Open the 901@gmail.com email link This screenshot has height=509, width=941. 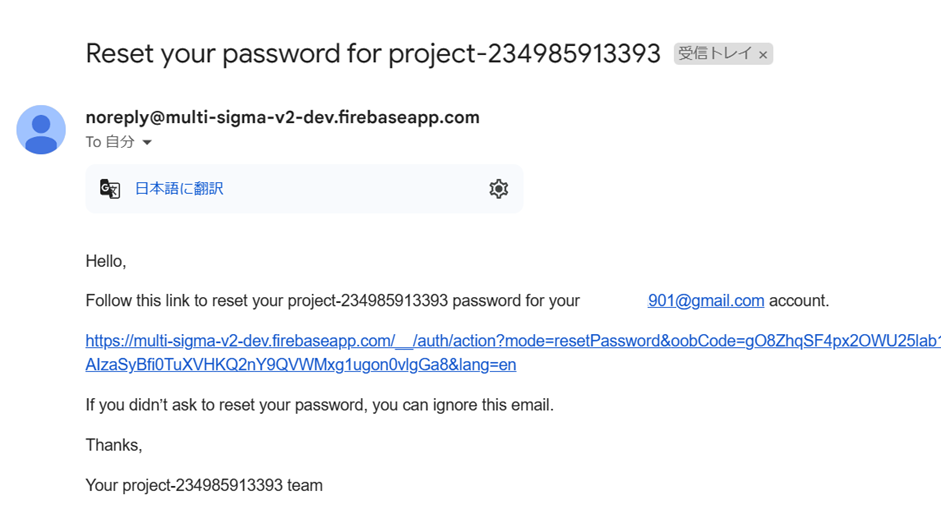[x=705, y=301]
